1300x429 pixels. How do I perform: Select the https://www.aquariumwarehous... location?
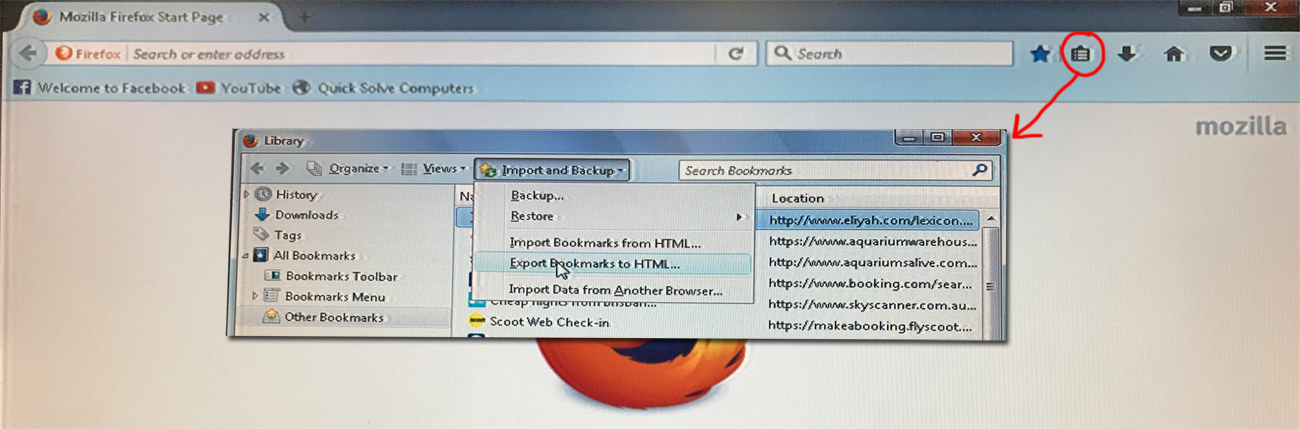872,241
